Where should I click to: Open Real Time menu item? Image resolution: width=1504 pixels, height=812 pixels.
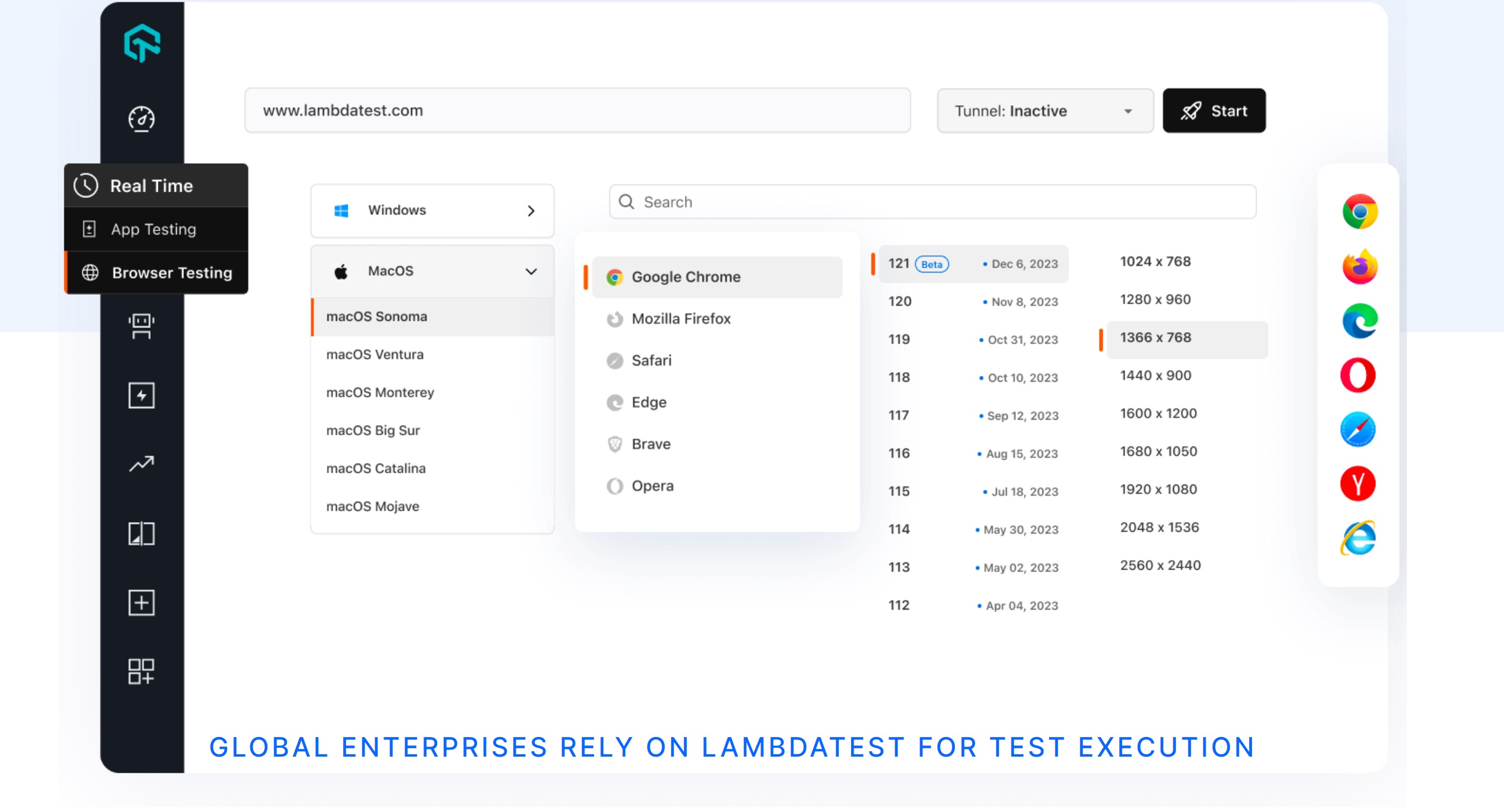156,186
